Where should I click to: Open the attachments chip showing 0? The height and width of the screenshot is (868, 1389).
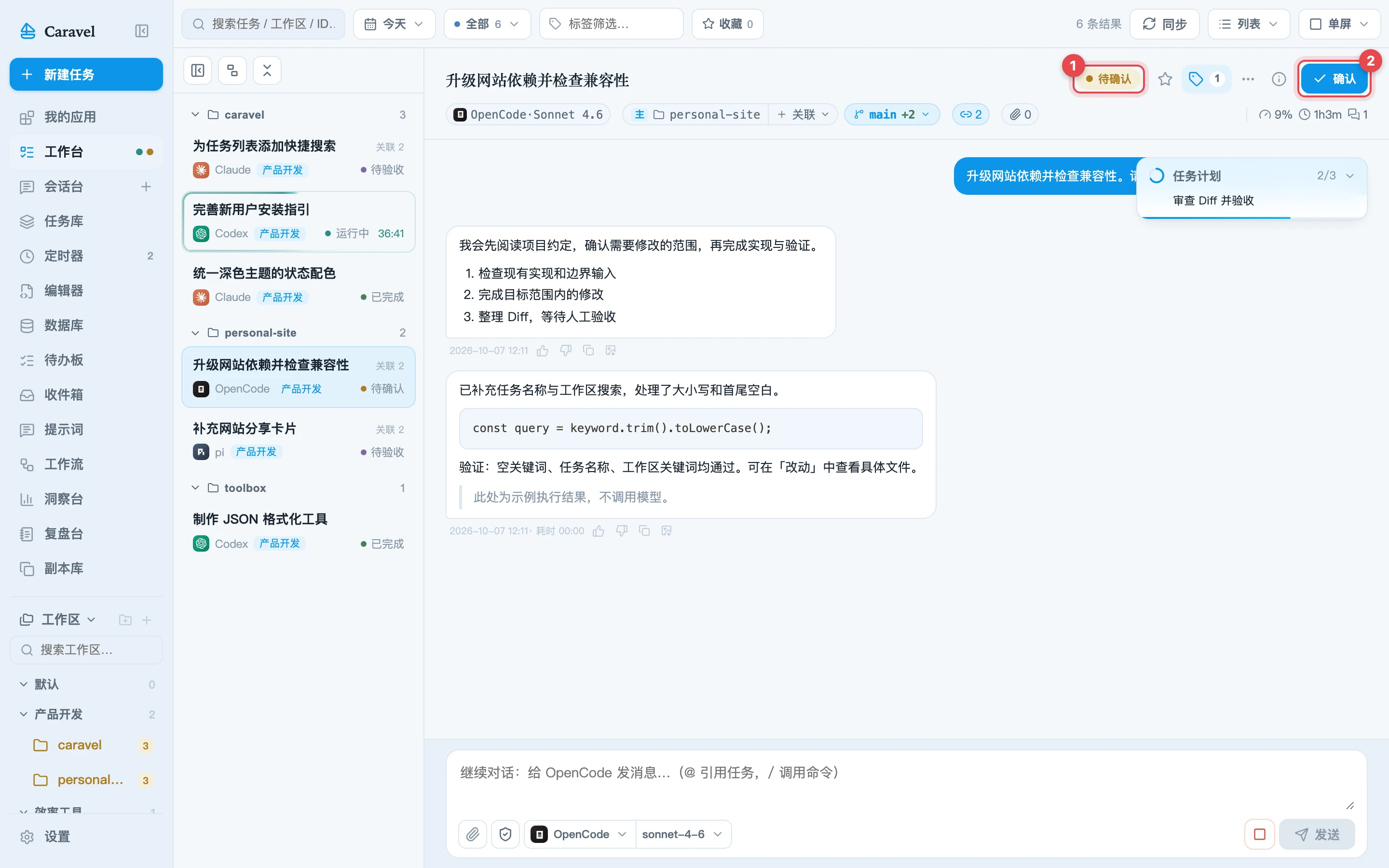point(1020,114)
